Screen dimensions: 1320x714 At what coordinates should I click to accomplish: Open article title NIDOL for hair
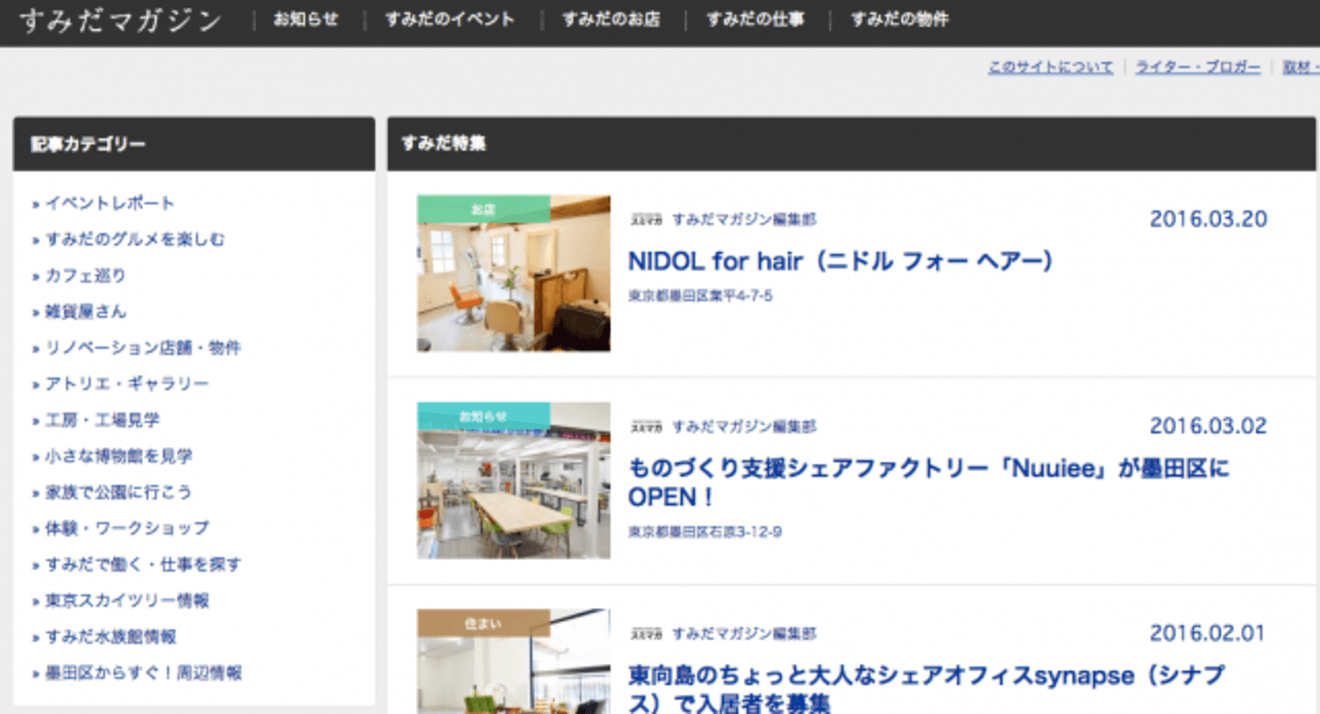[x=840, y=262]
